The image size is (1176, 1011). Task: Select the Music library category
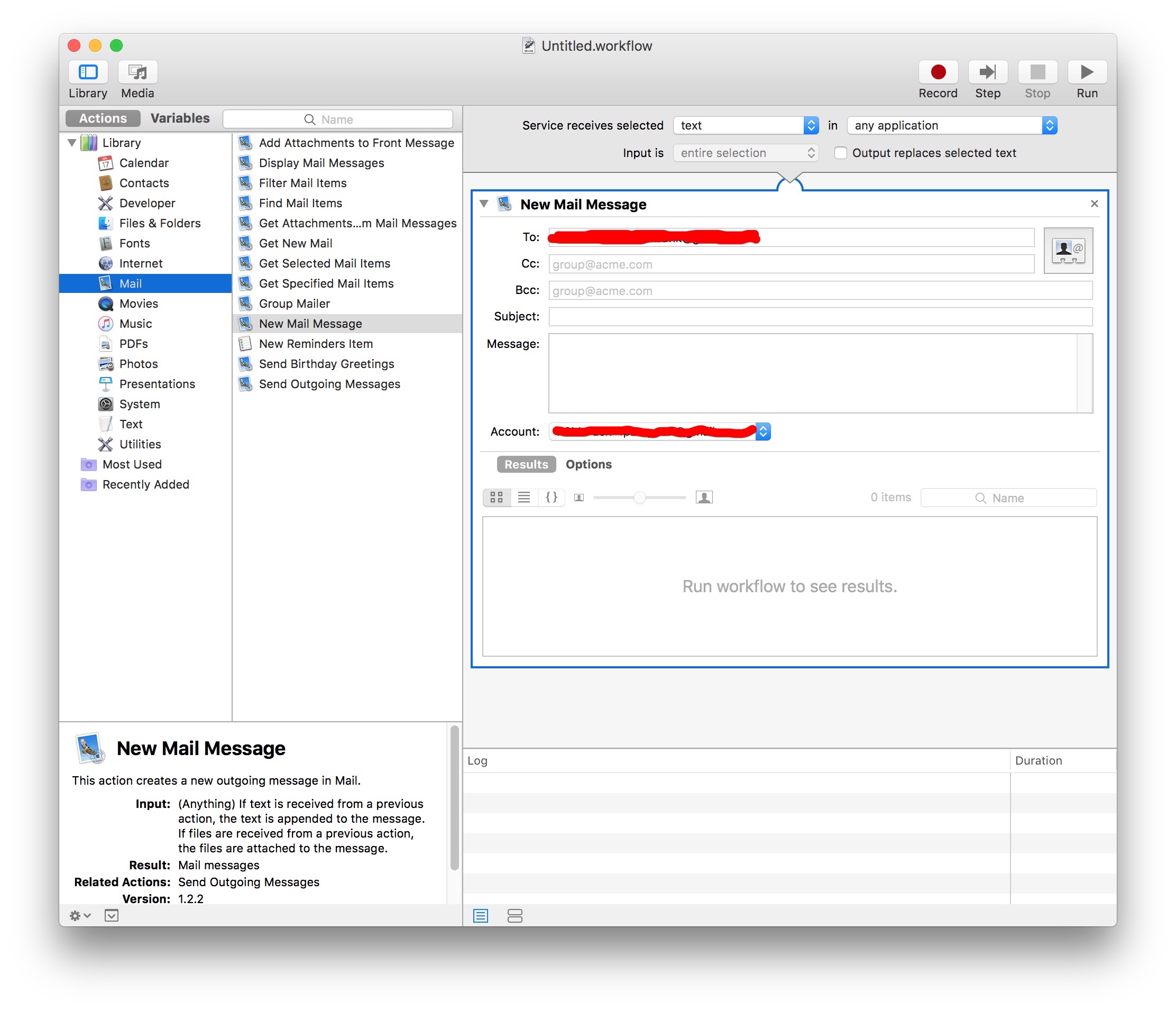pyautogui.click(x=136, y=324)
